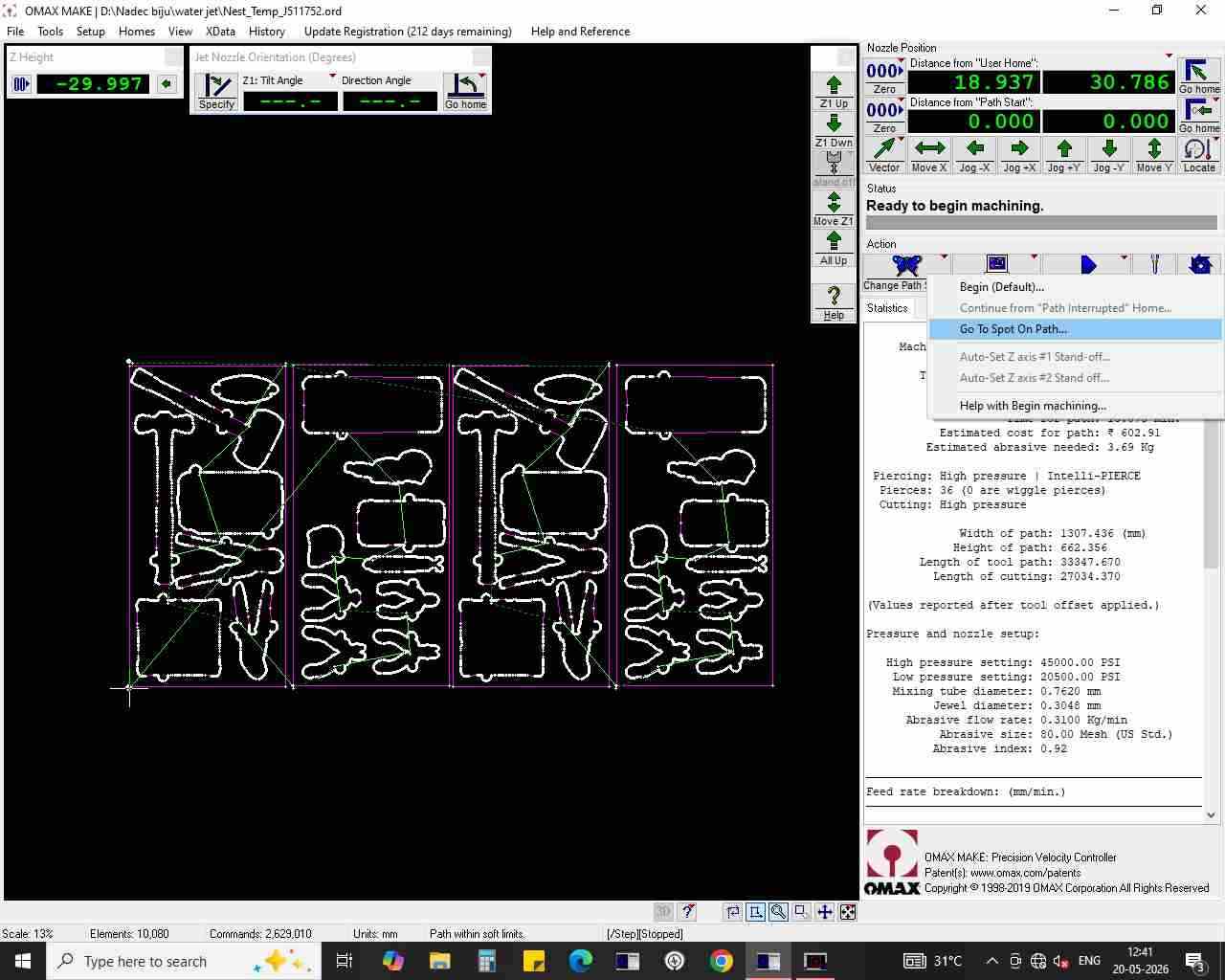
Task: Click the redraw refresh view icon
Action: click(x=732, y=912)
